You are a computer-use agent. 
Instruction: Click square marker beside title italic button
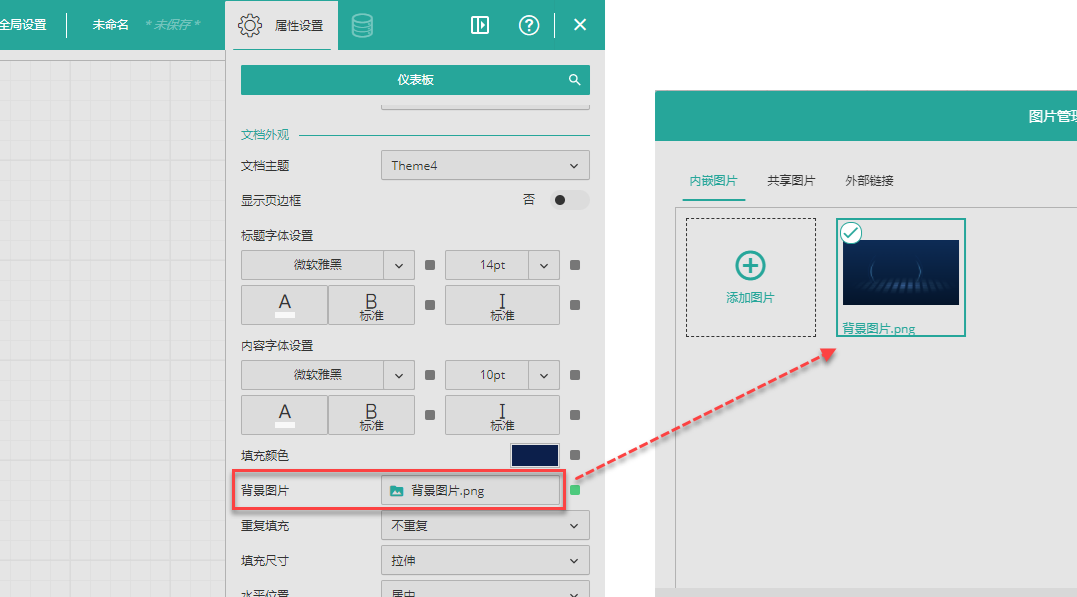tap(575, 305)
